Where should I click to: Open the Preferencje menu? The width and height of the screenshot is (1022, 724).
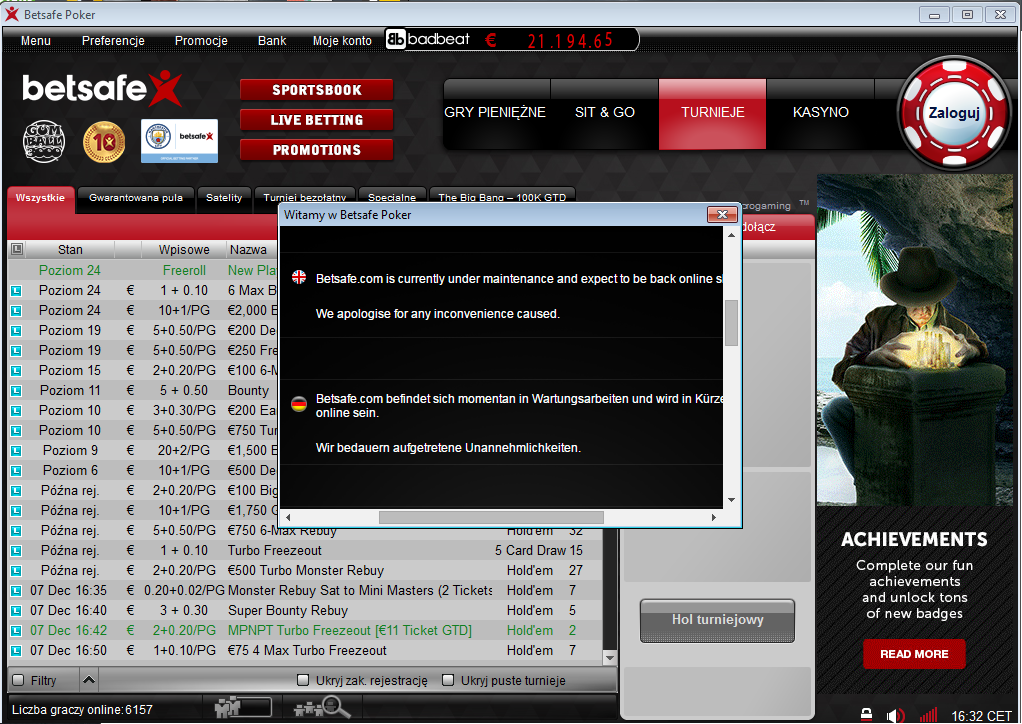click(x=113, y=40)
